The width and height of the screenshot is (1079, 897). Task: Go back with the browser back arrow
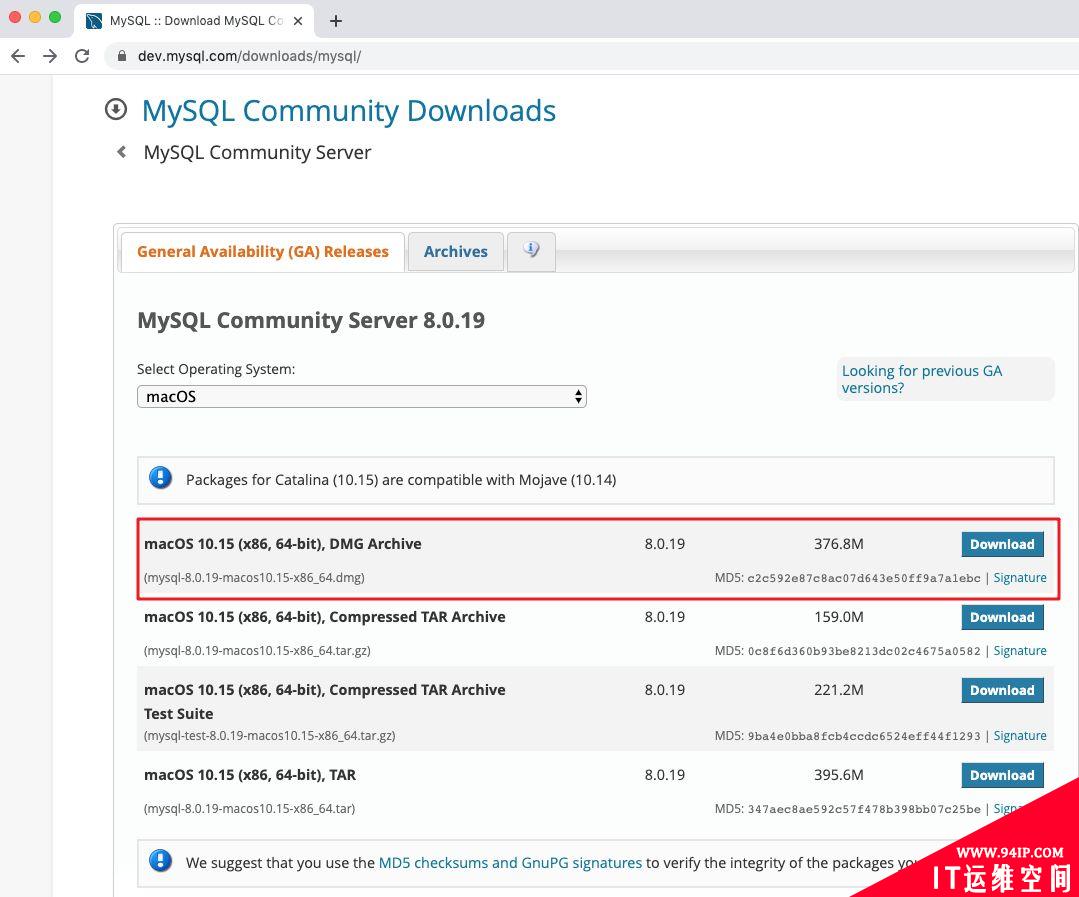pos(19,56)
